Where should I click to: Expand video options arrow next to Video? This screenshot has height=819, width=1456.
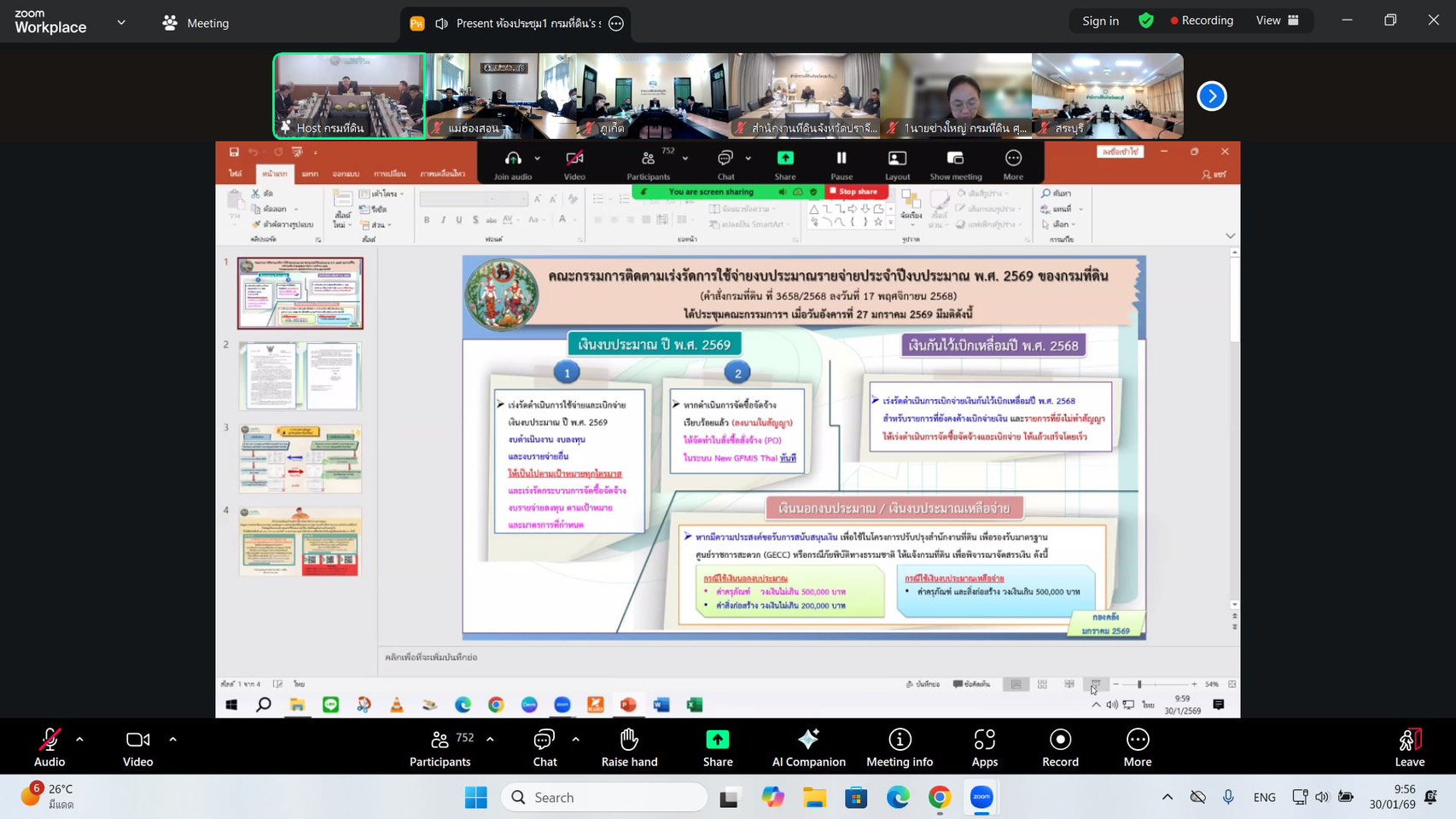coord(172,740)
